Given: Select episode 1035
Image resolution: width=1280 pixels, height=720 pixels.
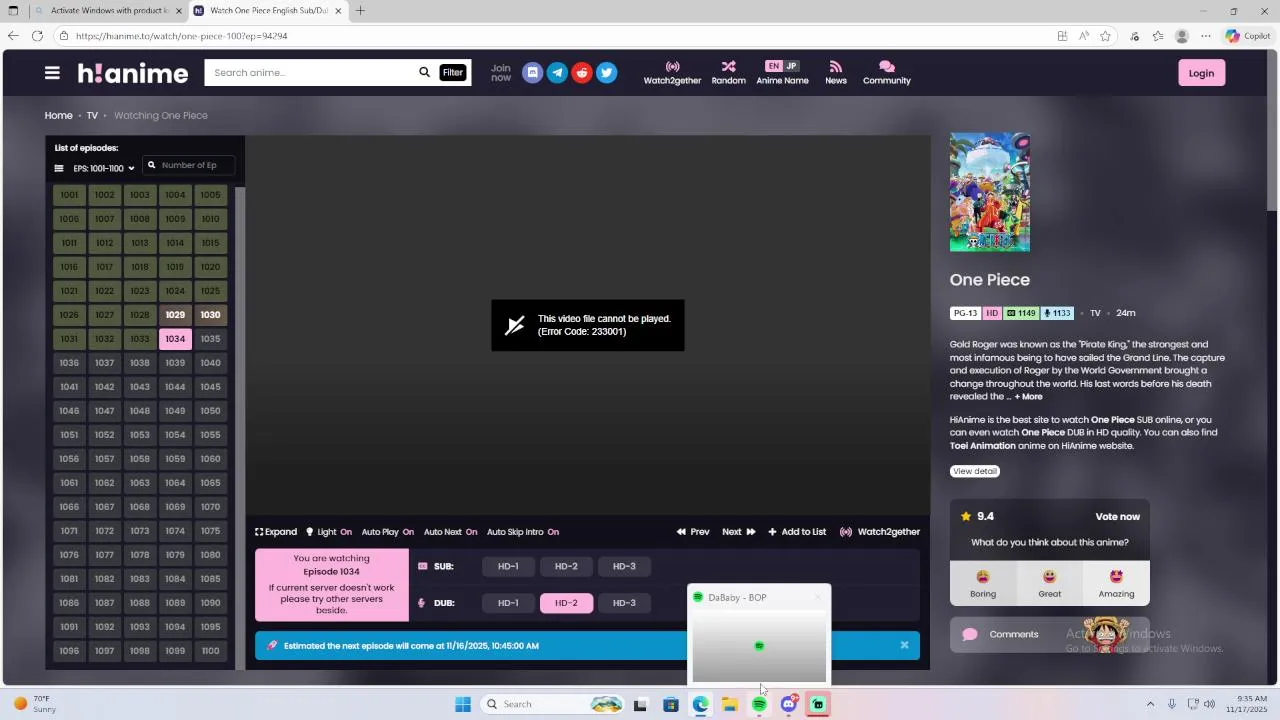Looking at the screenshot, I should (210, 339).
